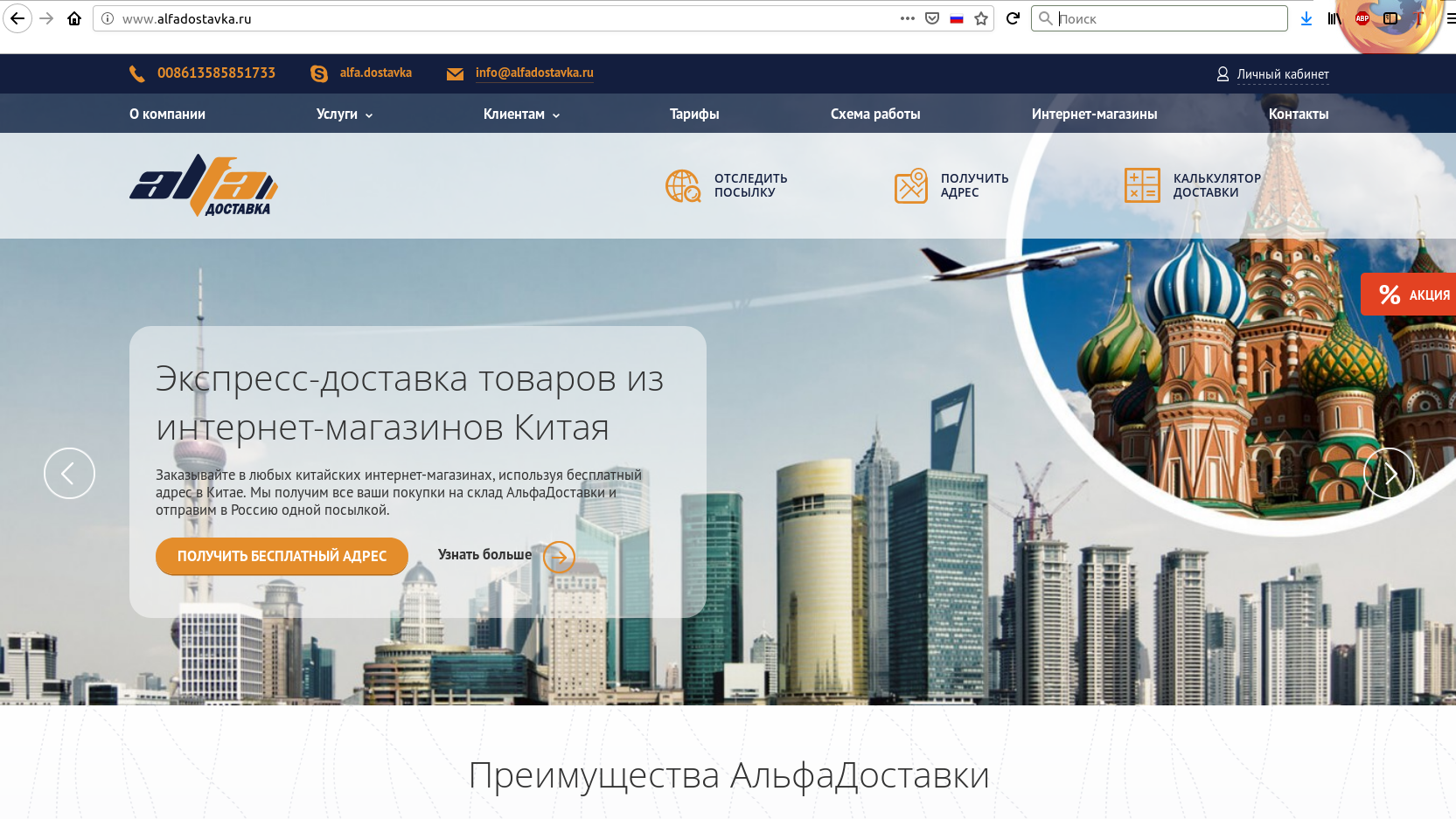Open site information icon in address bar
Viewport: 1456px width, 819px height.
coord(108,18)
